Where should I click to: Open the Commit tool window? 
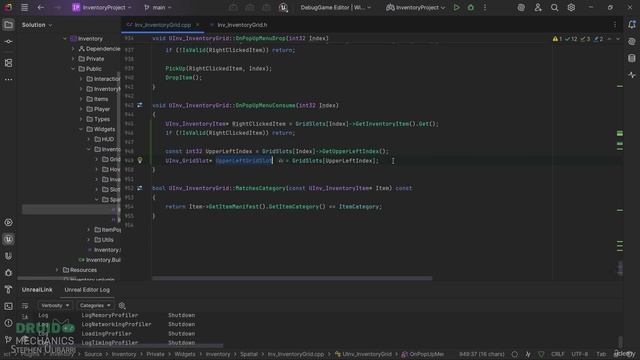pyautogui.click(x=8, y=42)
